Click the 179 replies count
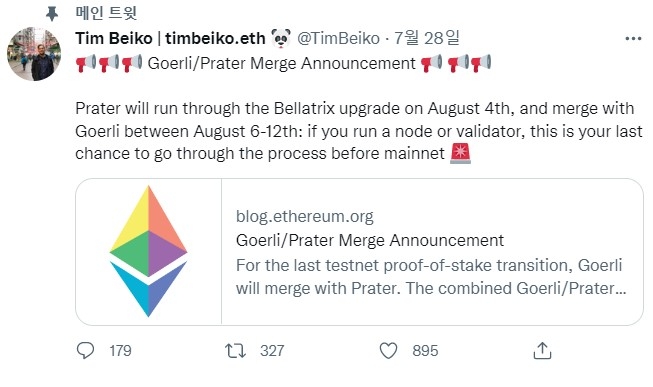This screenshot has width=653, height=387. pos(120,351)
